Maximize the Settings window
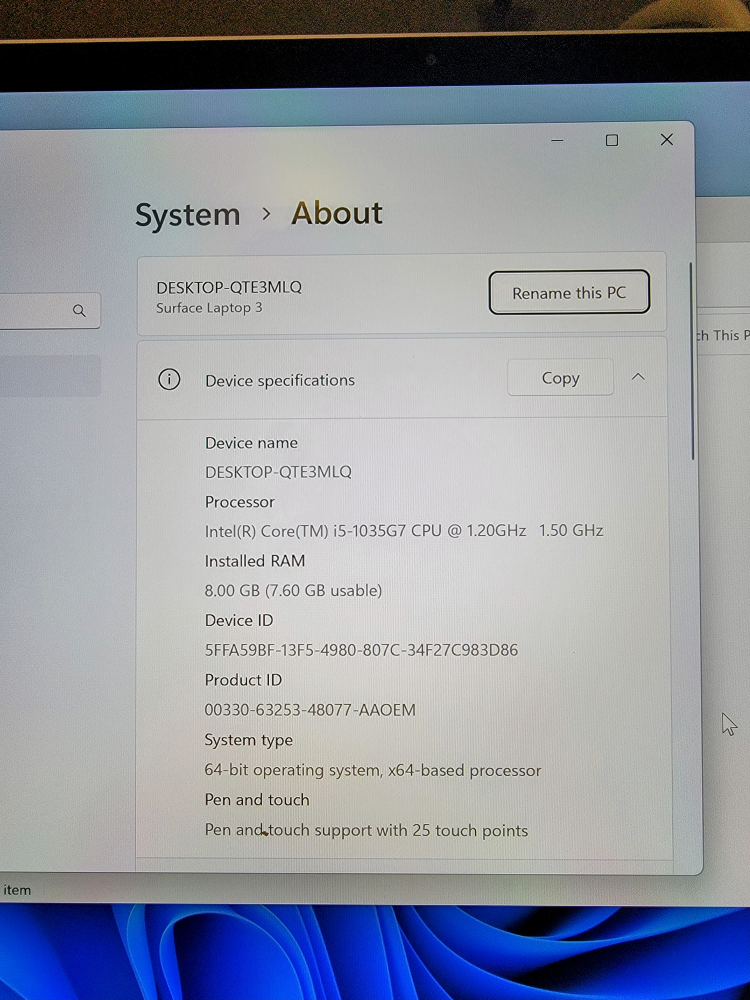Image resolution: width=750 pixels, height=1000 pixels. [612, 140]
